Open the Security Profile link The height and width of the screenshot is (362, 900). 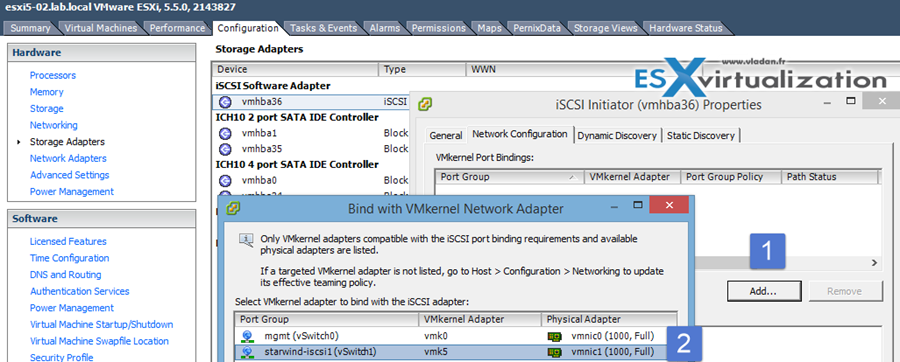click(x=61, y=357)
